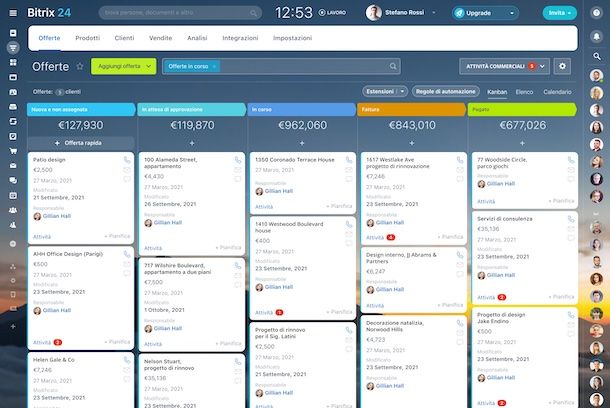Viewport: 610px width, 408px height.
Task: Open the Impostazioni tab
Action: (292, 38)
